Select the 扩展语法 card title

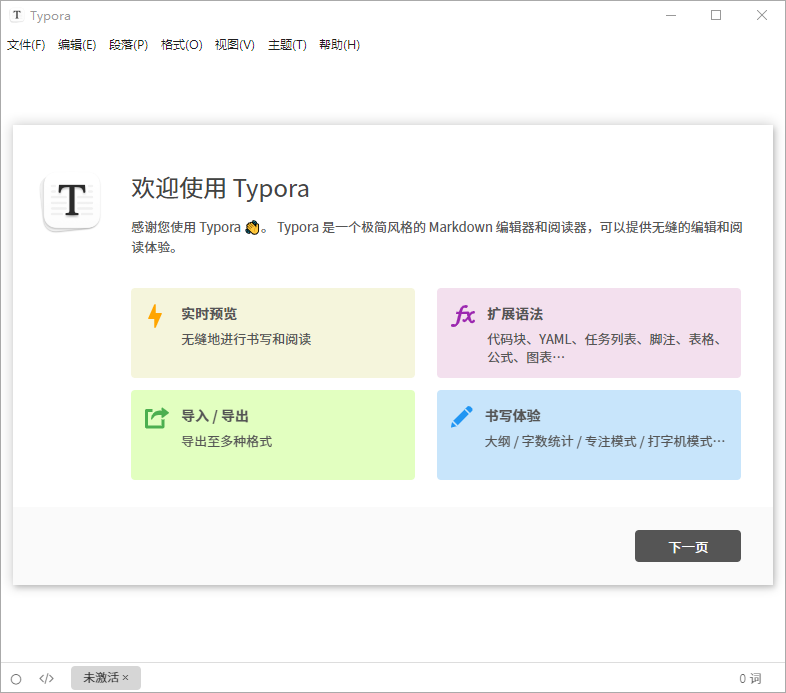click(515, 314)
